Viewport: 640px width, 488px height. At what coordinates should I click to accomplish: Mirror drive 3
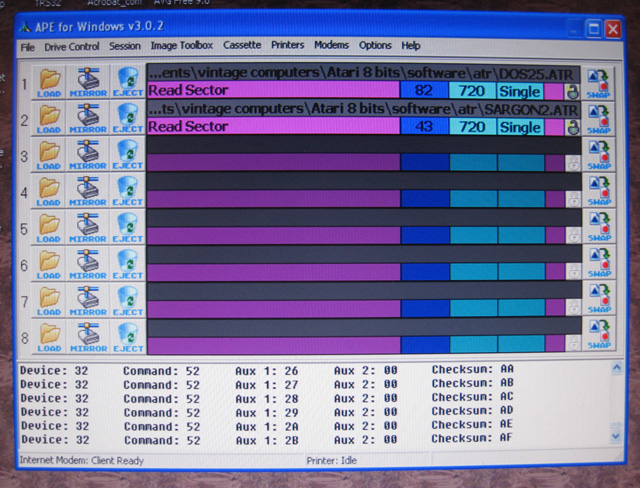(x=88, y=155)
